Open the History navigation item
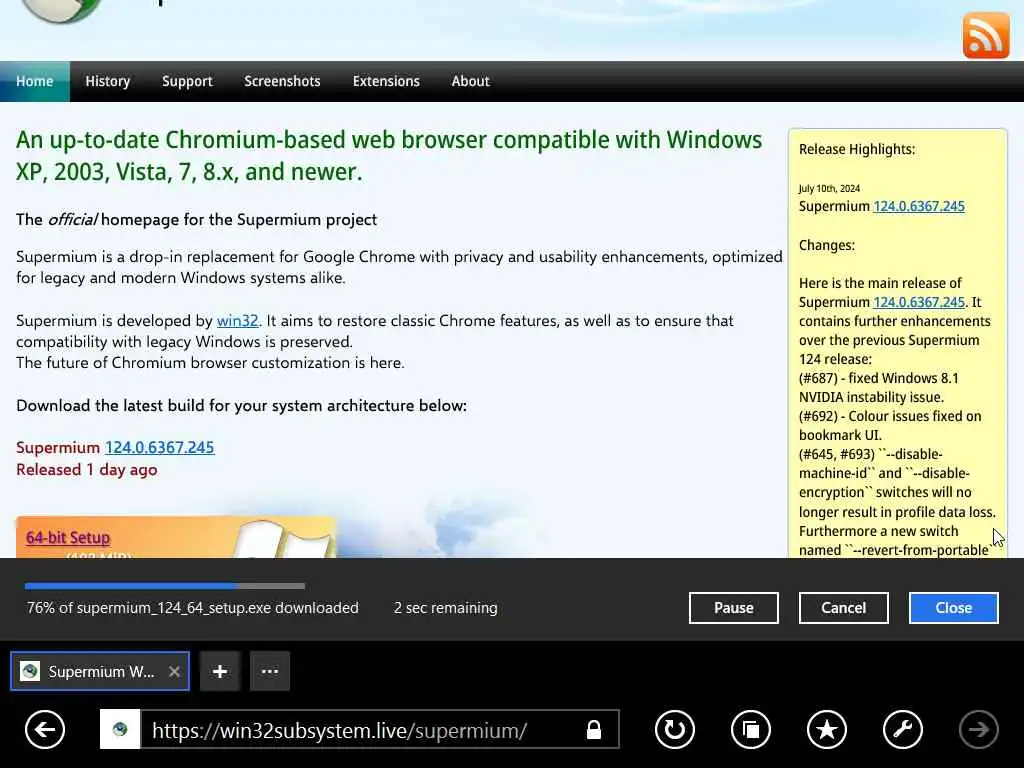 [108, 82]
